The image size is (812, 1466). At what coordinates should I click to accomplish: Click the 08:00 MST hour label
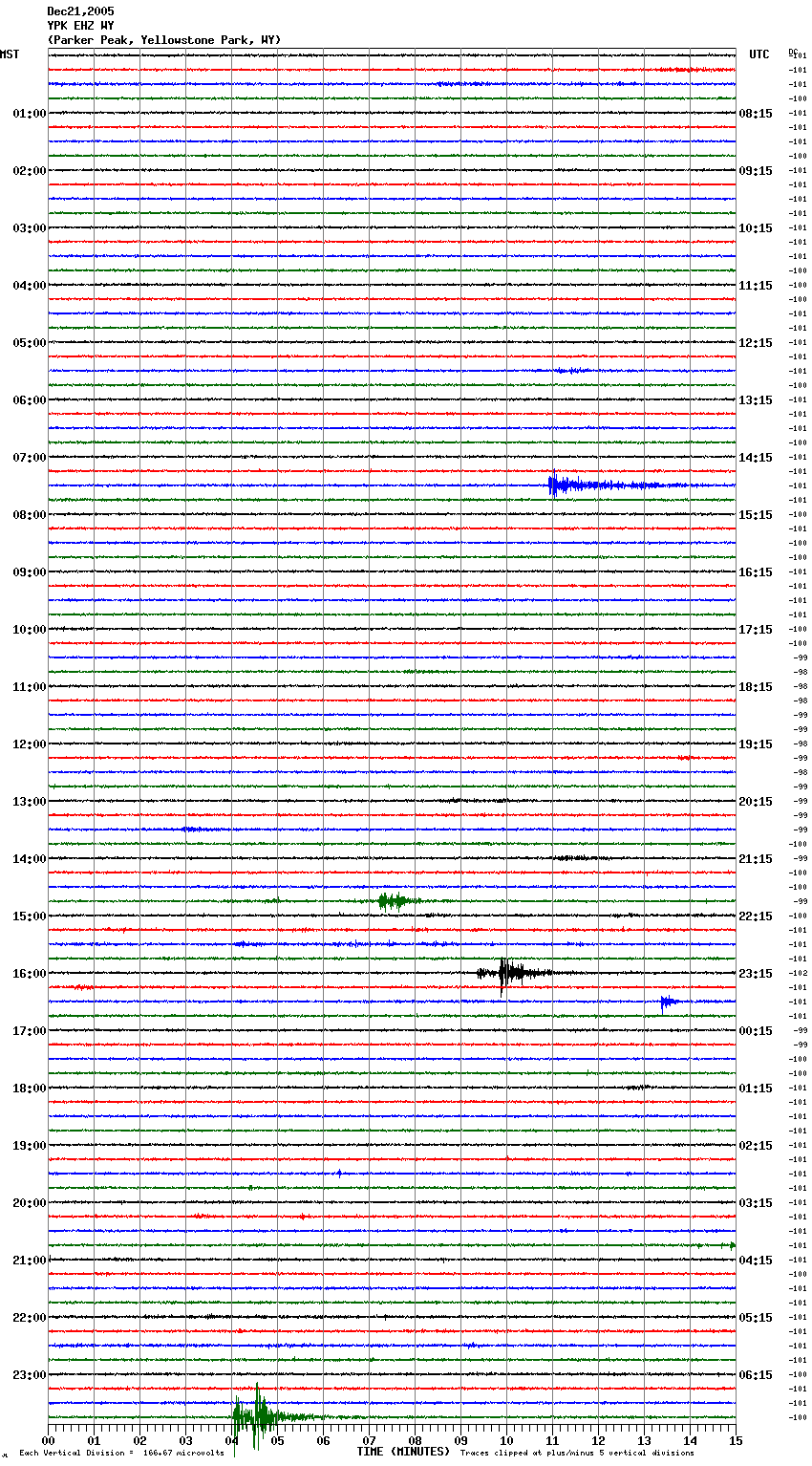[x=30, y=515]
